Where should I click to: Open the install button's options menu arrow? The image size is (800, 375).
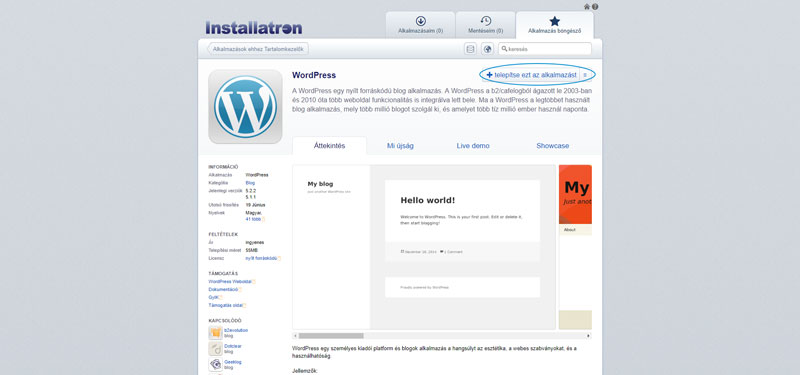point(585,75)
